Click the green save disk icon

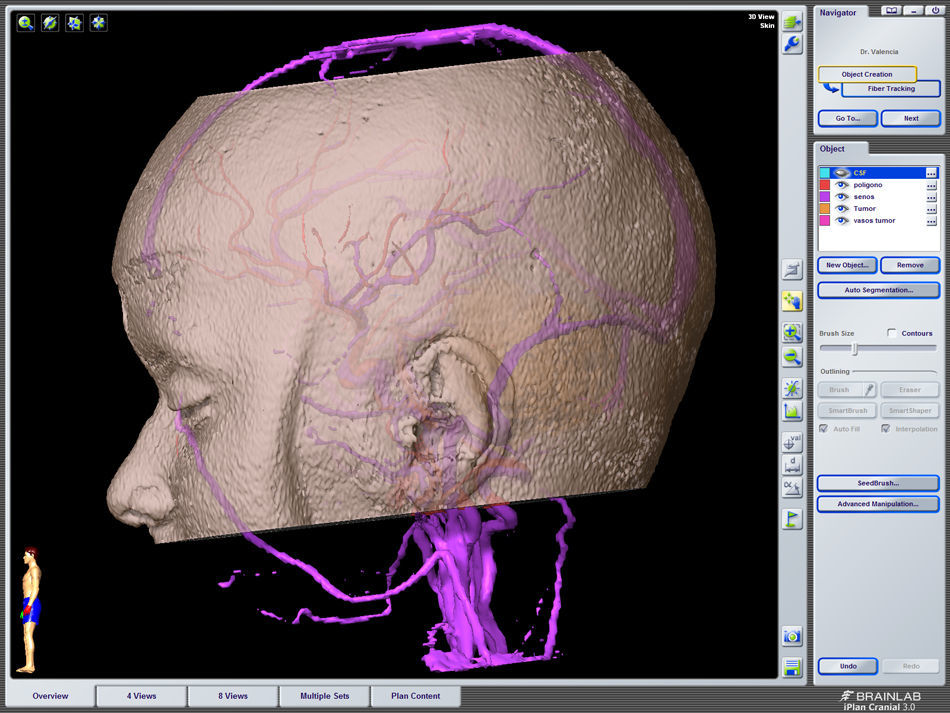[792, 668]
